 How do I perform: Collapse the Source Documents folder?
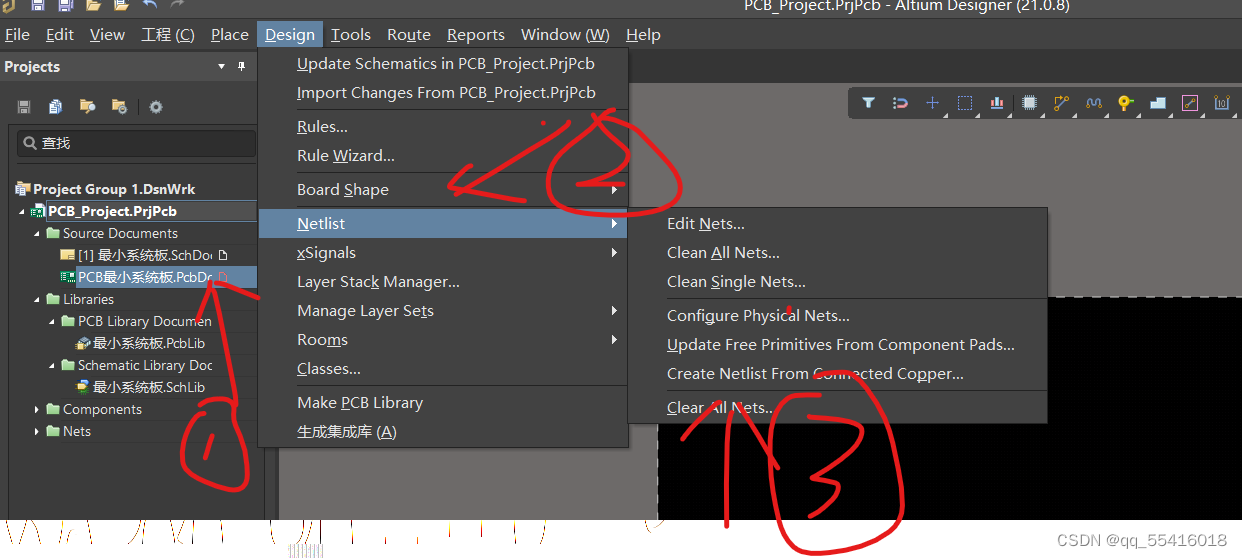37,234
